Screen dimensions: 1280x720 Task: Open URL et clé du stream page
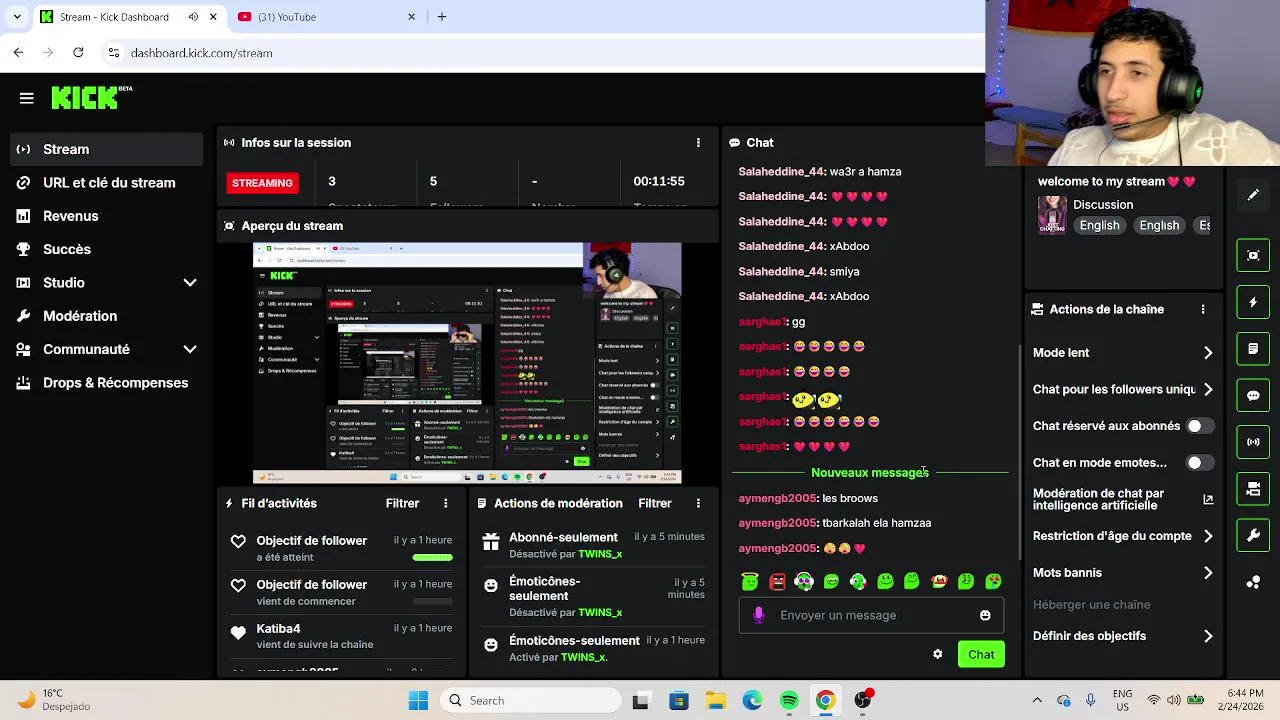click(x=106, y=183)
